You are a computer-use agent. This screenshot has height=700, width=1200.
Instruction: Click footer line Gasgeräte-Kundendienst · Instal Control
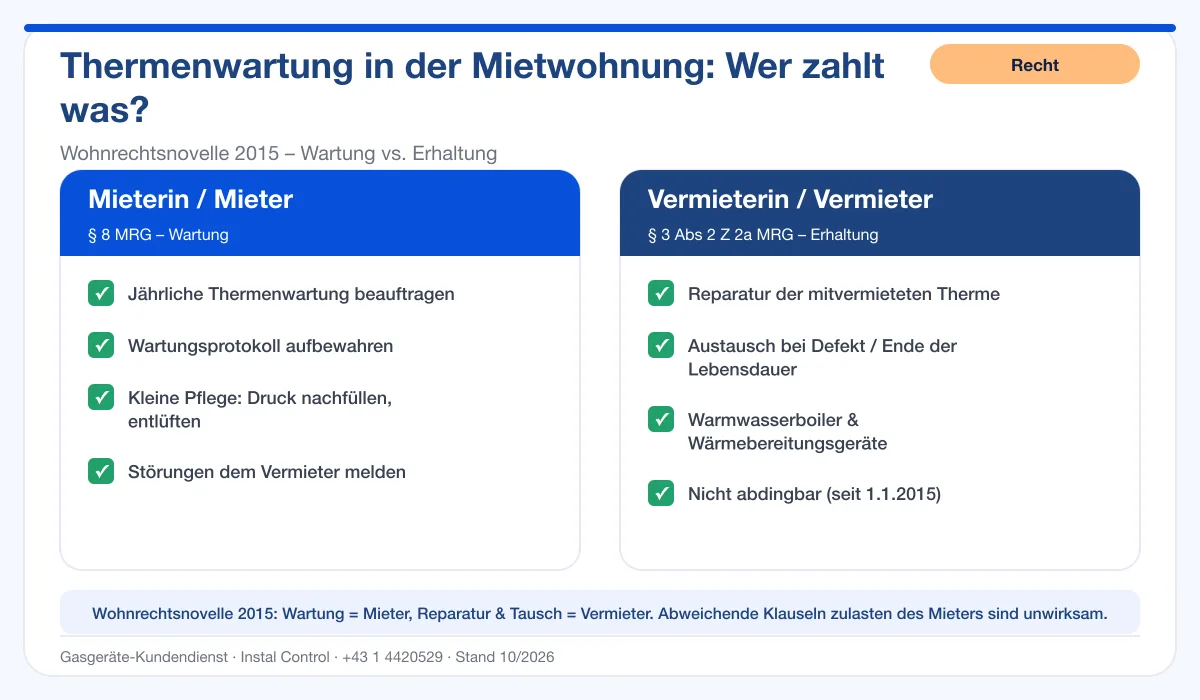click(x=307, y=657)
